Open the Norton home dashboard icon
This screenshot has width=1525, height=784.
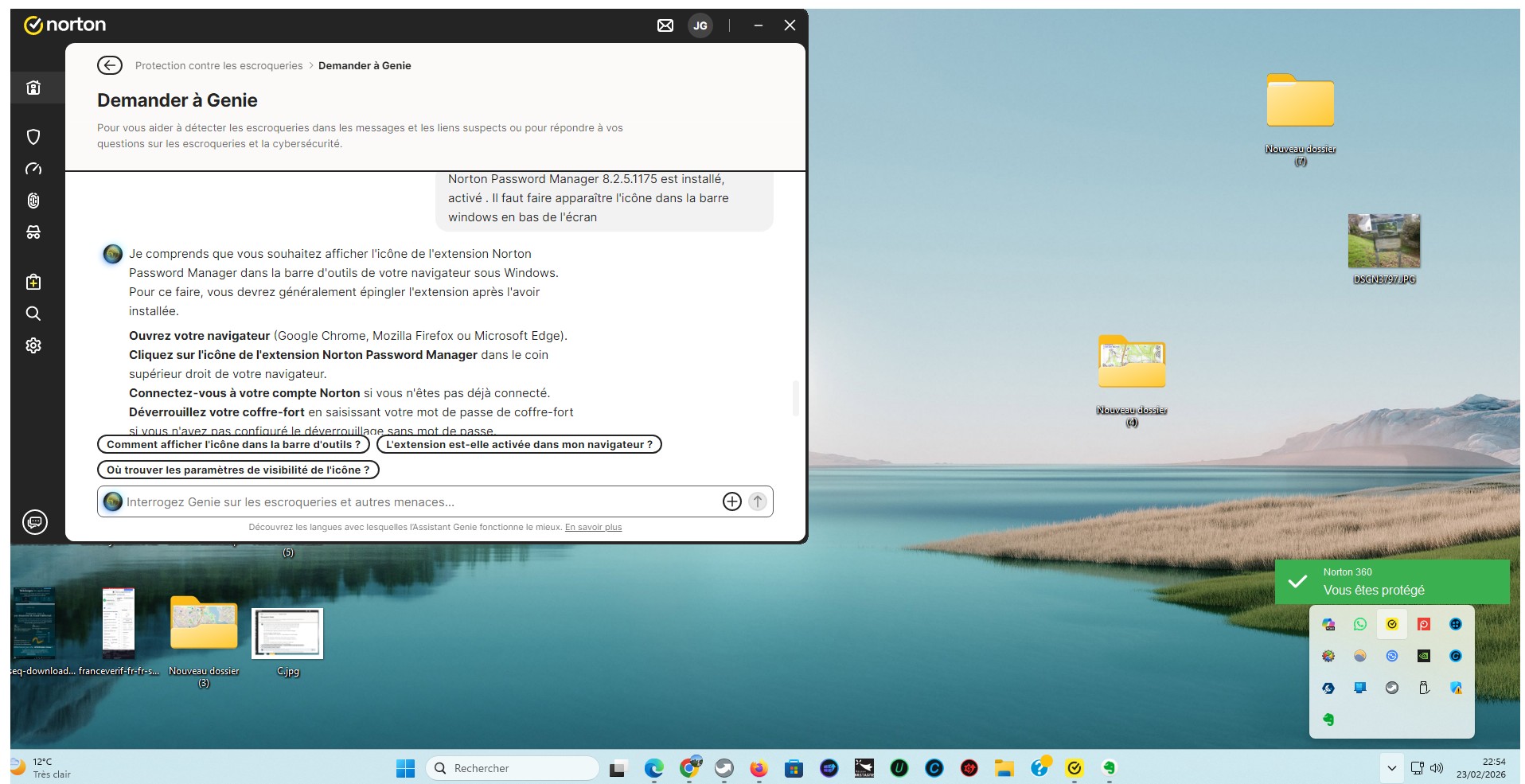click(x=33, y=88)
